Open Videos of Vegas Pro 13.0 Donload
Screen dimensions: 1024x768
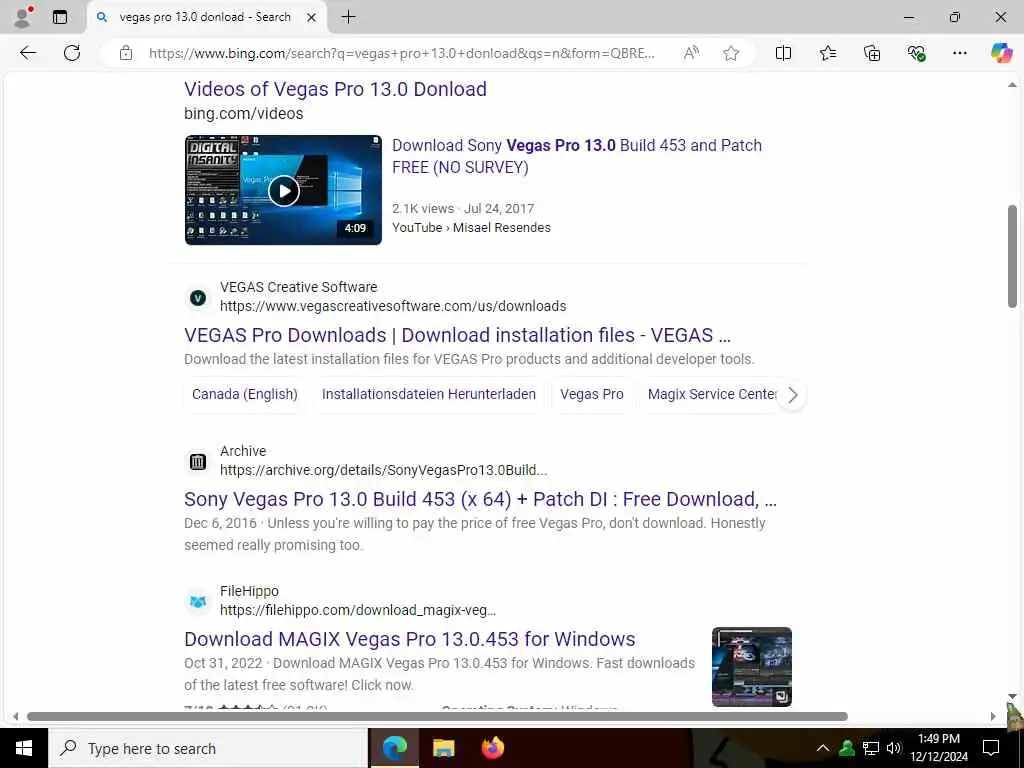tap(335, 89)
